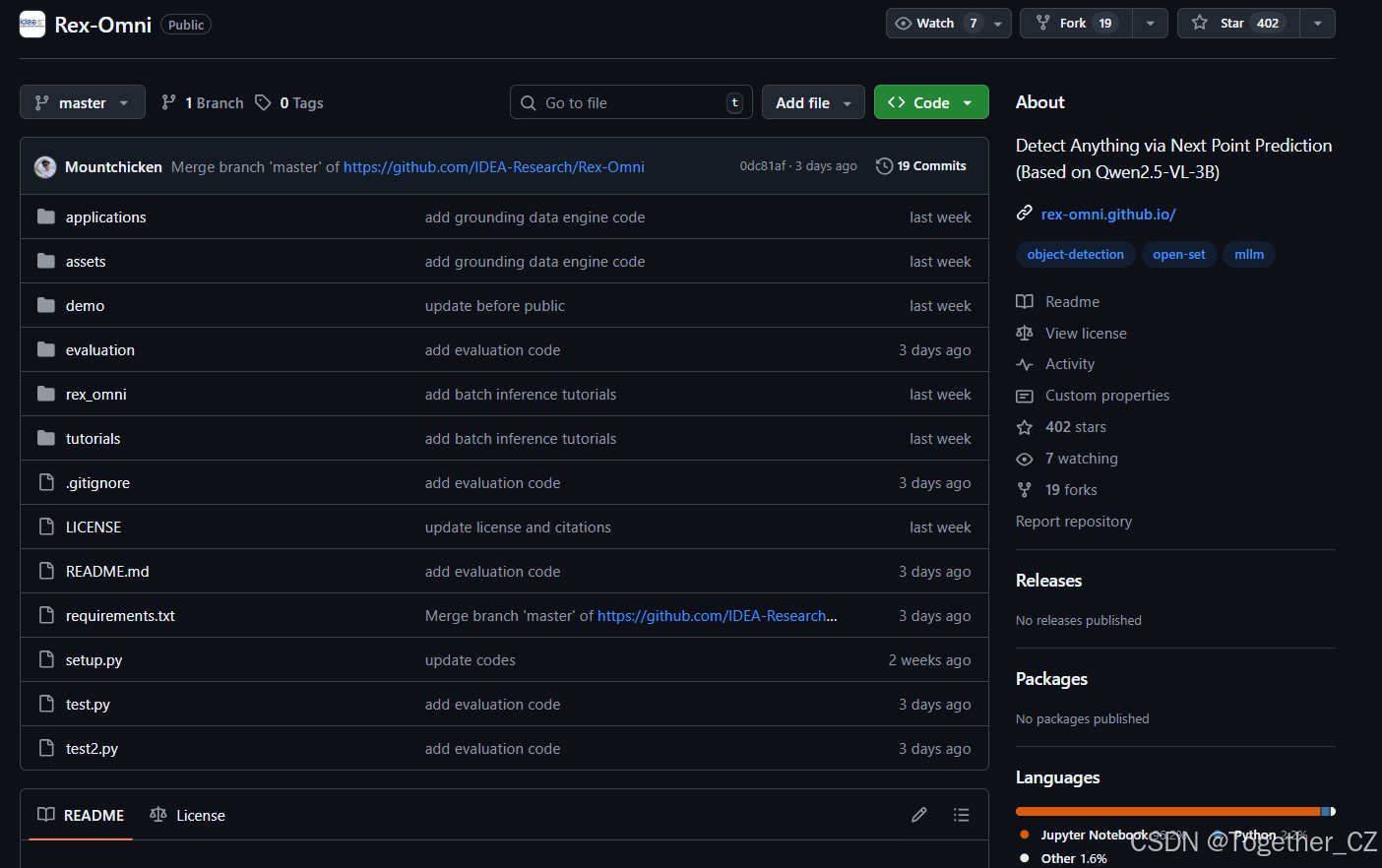The width and height of the screenshot is (1382, 868).
Task: Click the IDEA organization avatar icon
Action: click(x=32, y=25)
